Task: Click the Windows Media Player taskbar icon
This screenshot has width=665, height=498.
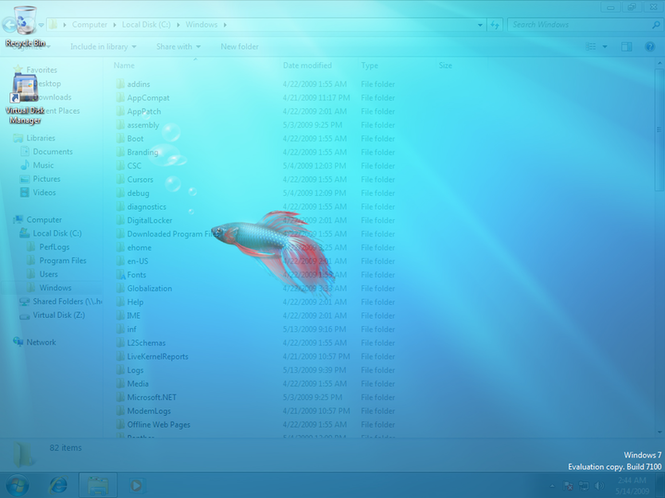Action: coord(137,485)
